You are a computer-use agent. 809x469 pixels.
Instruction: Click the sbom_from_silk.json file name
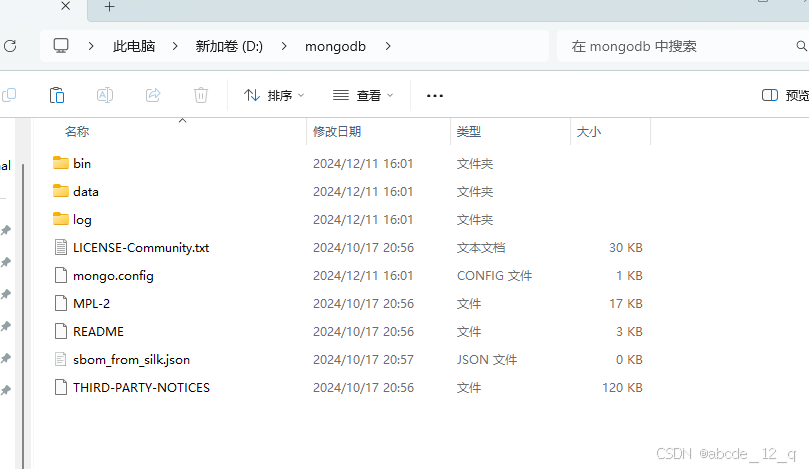coord(131,360)
